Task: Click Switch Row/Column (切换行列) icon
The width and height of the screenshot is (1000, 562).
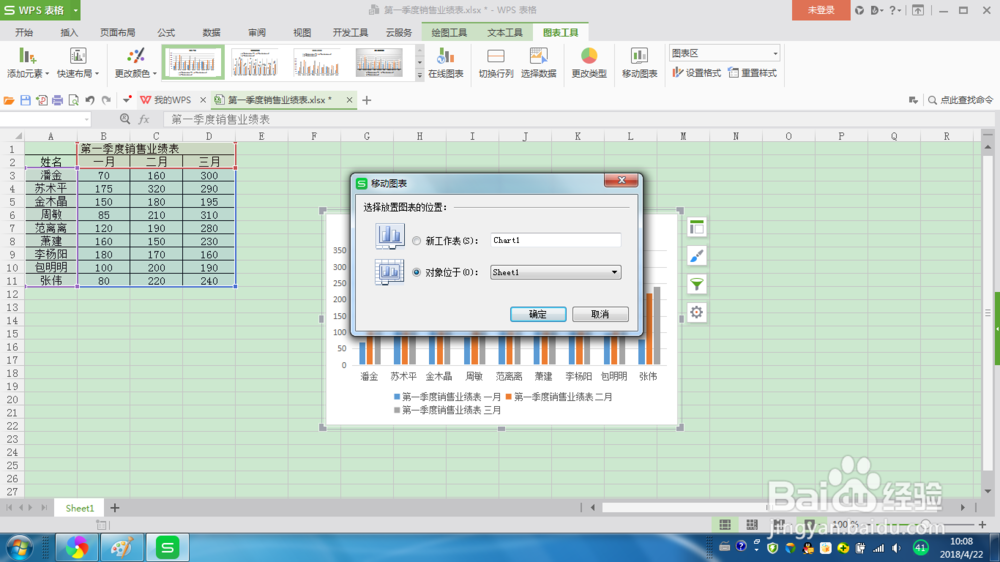Action: click(x=496, y=56)
